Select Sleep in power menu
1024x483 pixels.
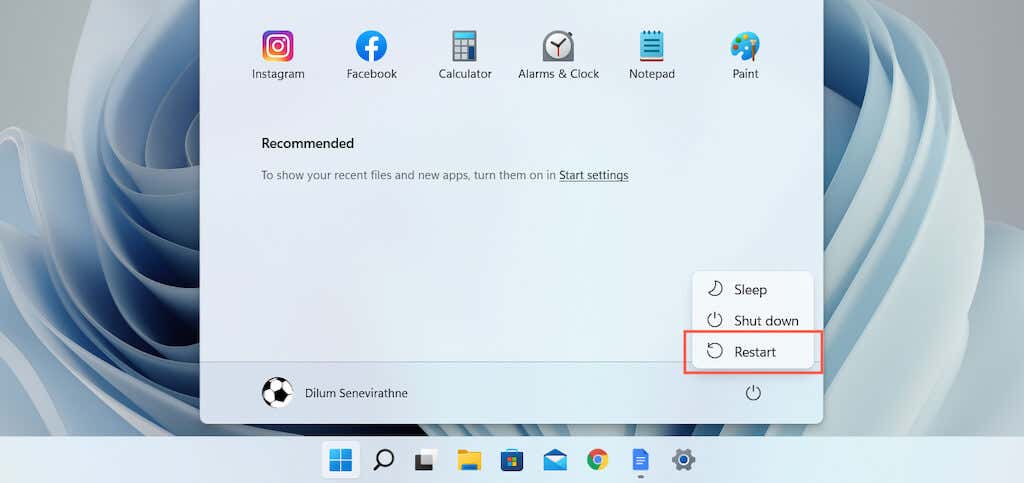[x=752, y=289]
